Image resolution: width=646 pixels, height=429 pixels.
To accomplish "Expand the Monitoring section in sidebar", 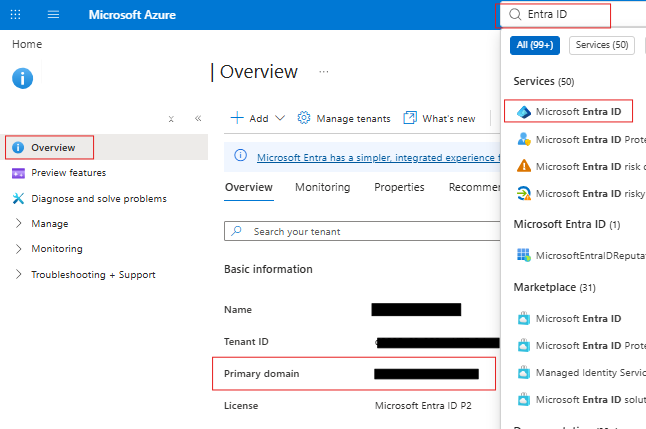I will (x=19, y=249).
